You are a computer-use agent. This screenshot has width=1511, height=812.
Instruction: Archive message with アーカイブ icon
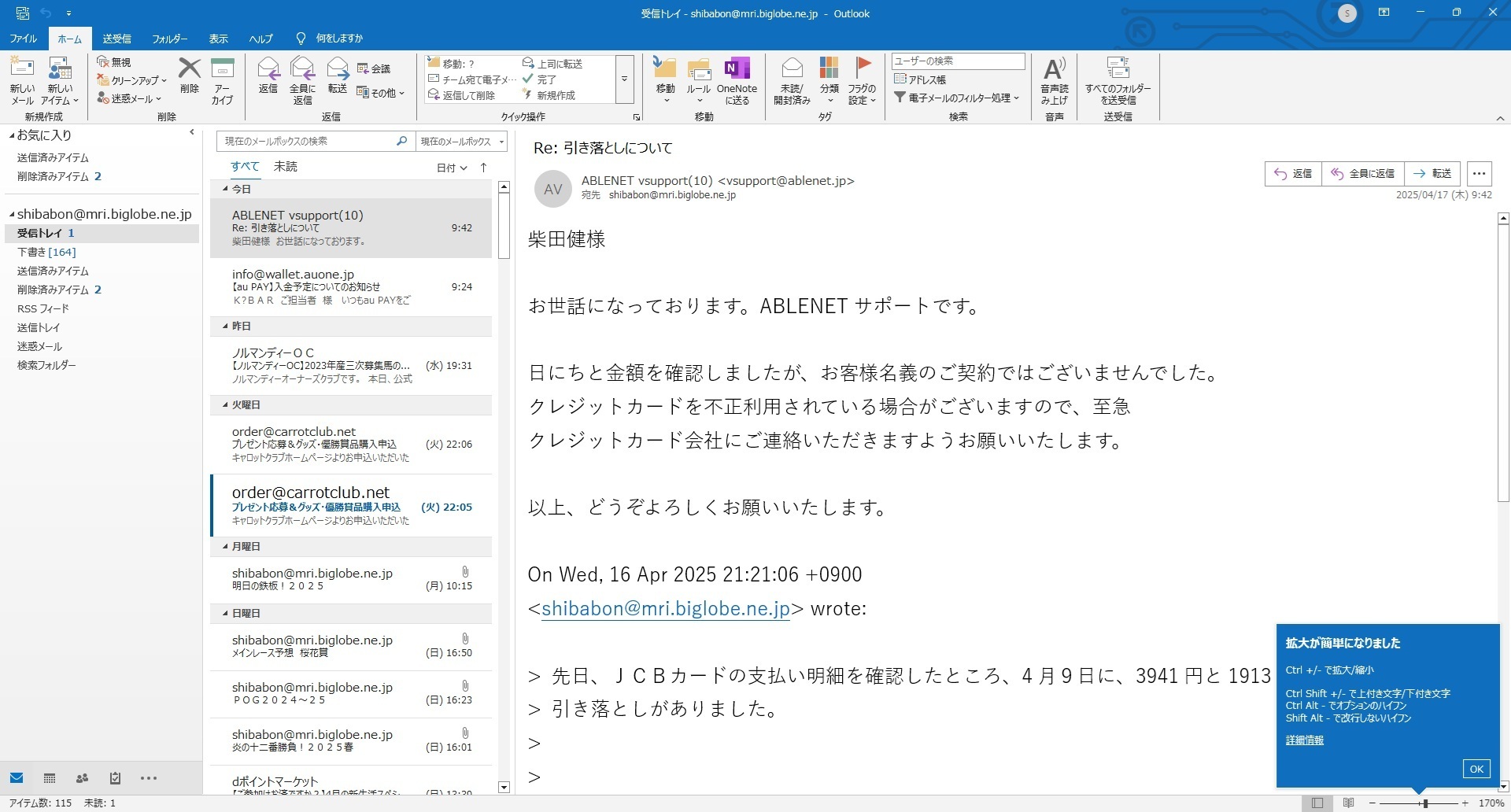point(223,81)
